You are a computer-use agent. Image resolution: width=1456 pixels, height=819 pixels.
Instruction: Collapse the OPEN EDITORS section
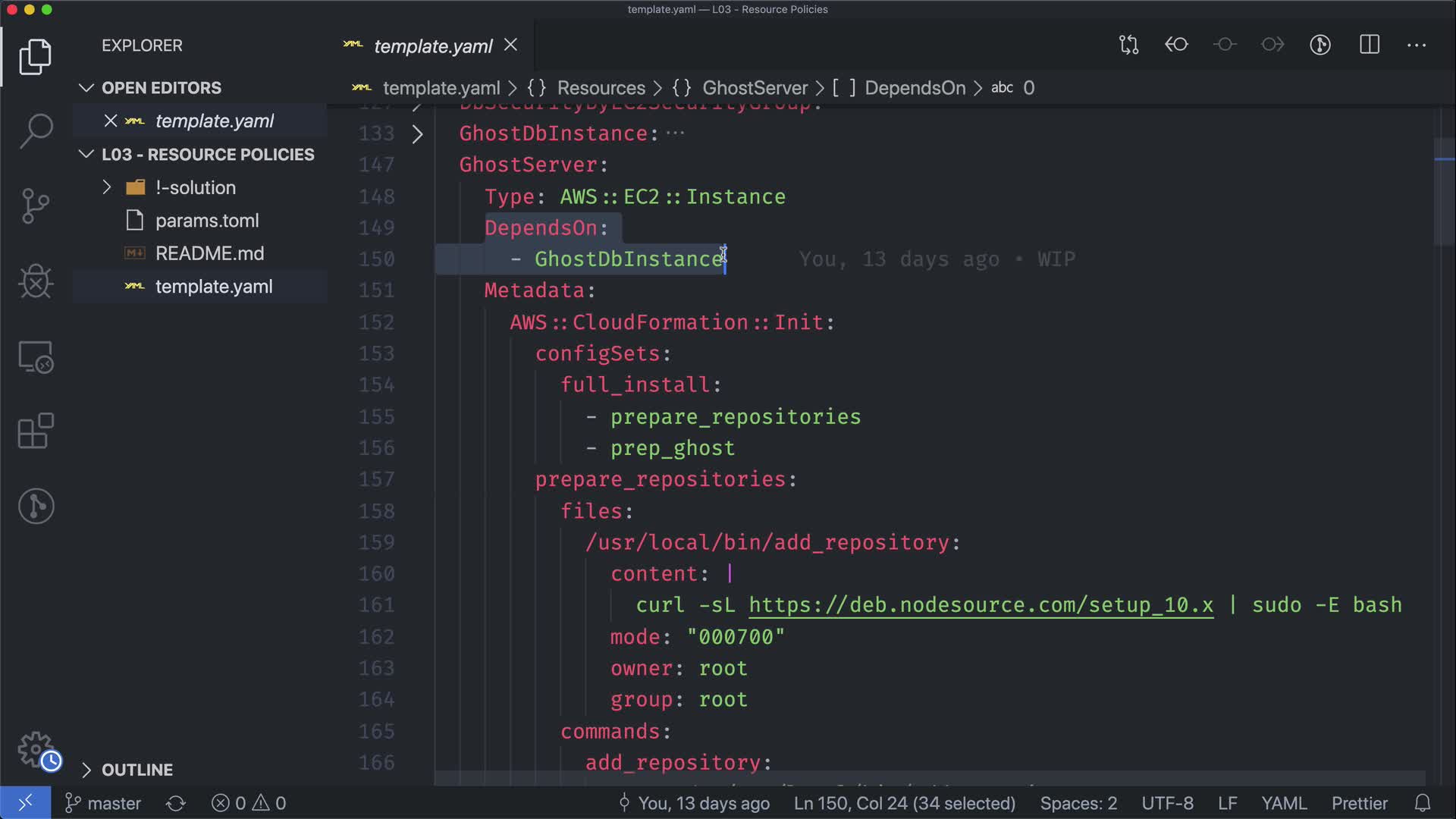pos(161,88)
